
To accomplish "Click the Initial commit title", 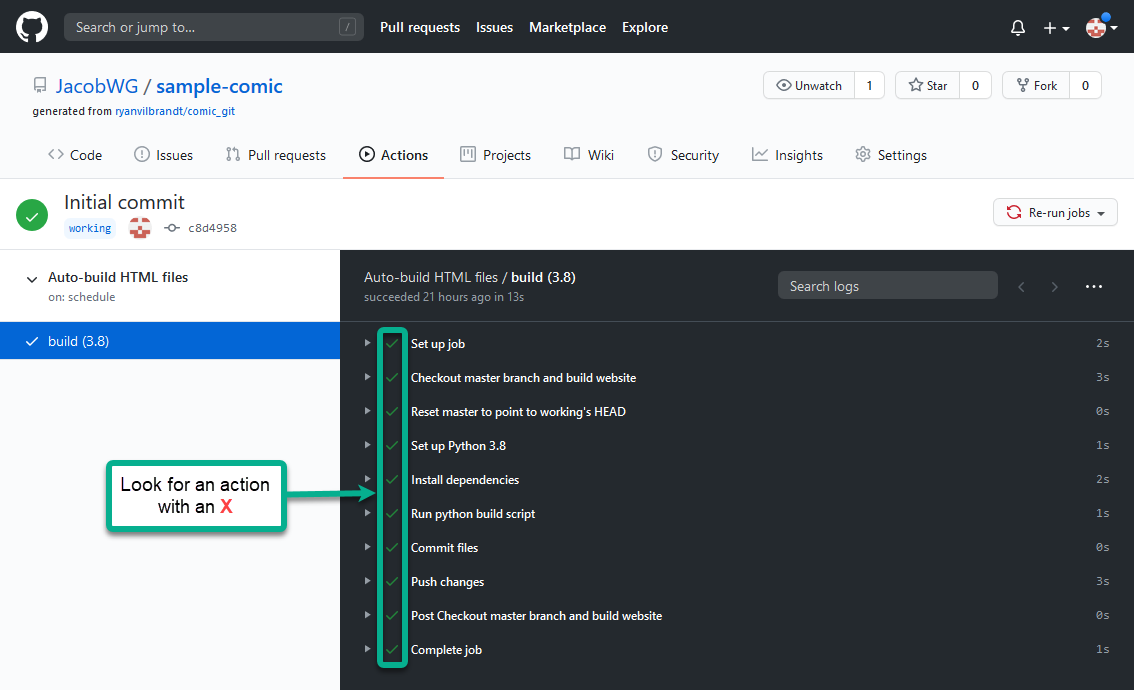I will click(x=124, y=203).
